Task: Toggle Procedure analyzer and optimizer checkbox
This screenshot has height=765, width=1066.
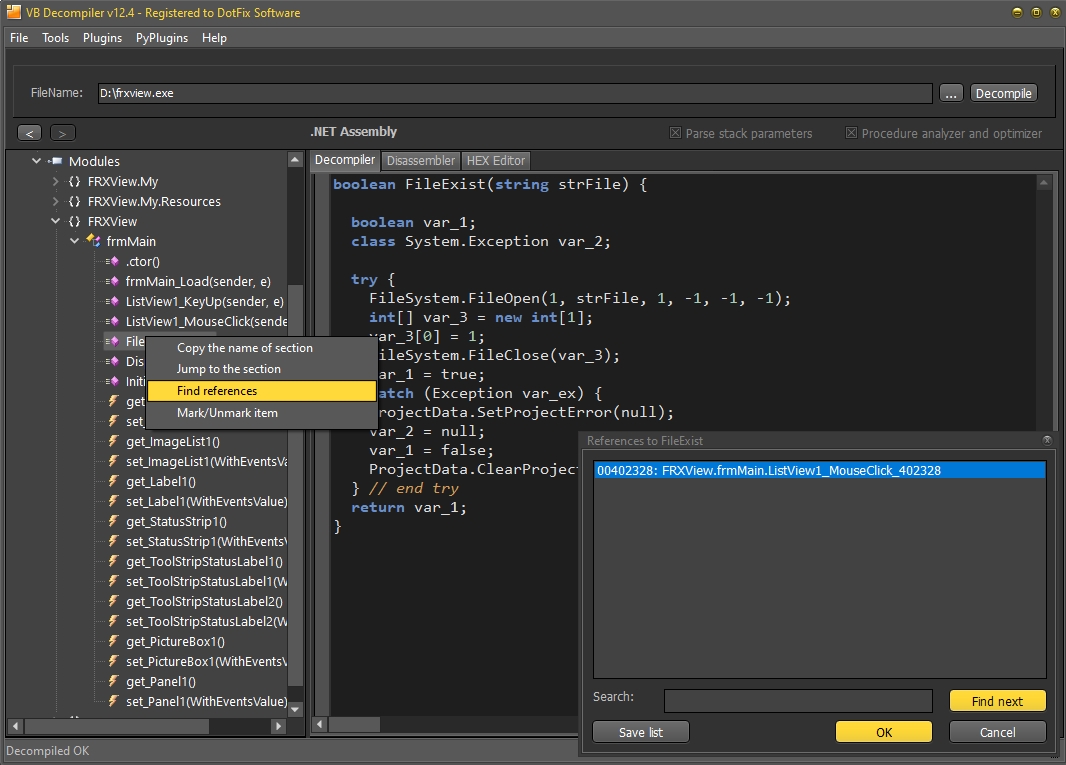Action: [851, 133]
